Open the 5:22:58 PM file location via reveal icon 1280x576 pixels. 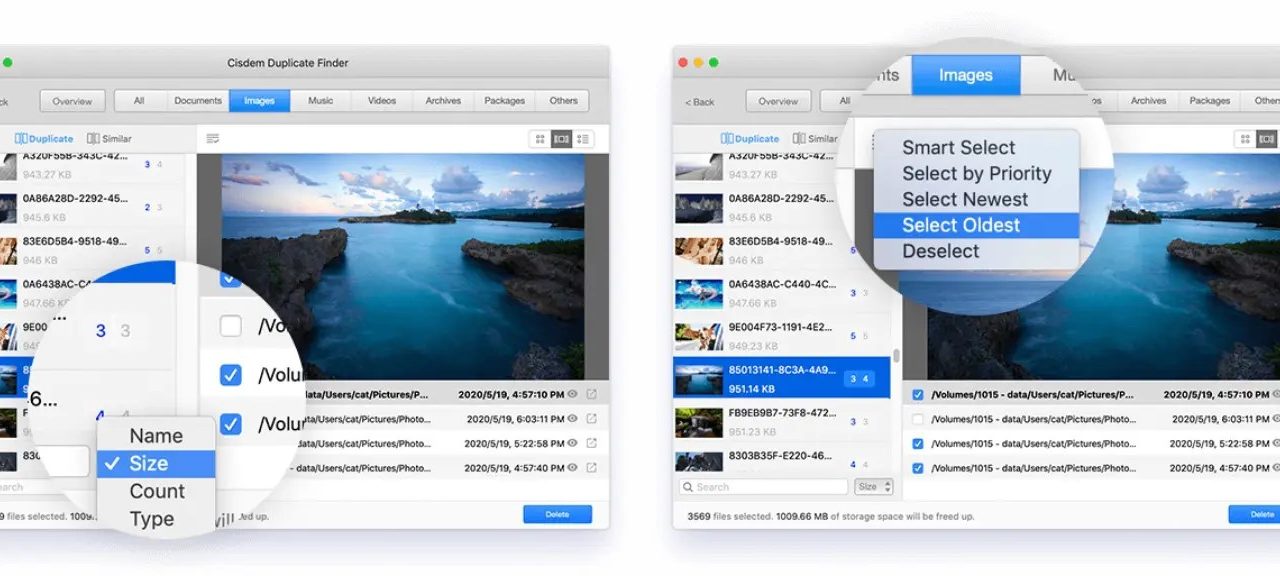pyautogui.click(x=591, y=443)
